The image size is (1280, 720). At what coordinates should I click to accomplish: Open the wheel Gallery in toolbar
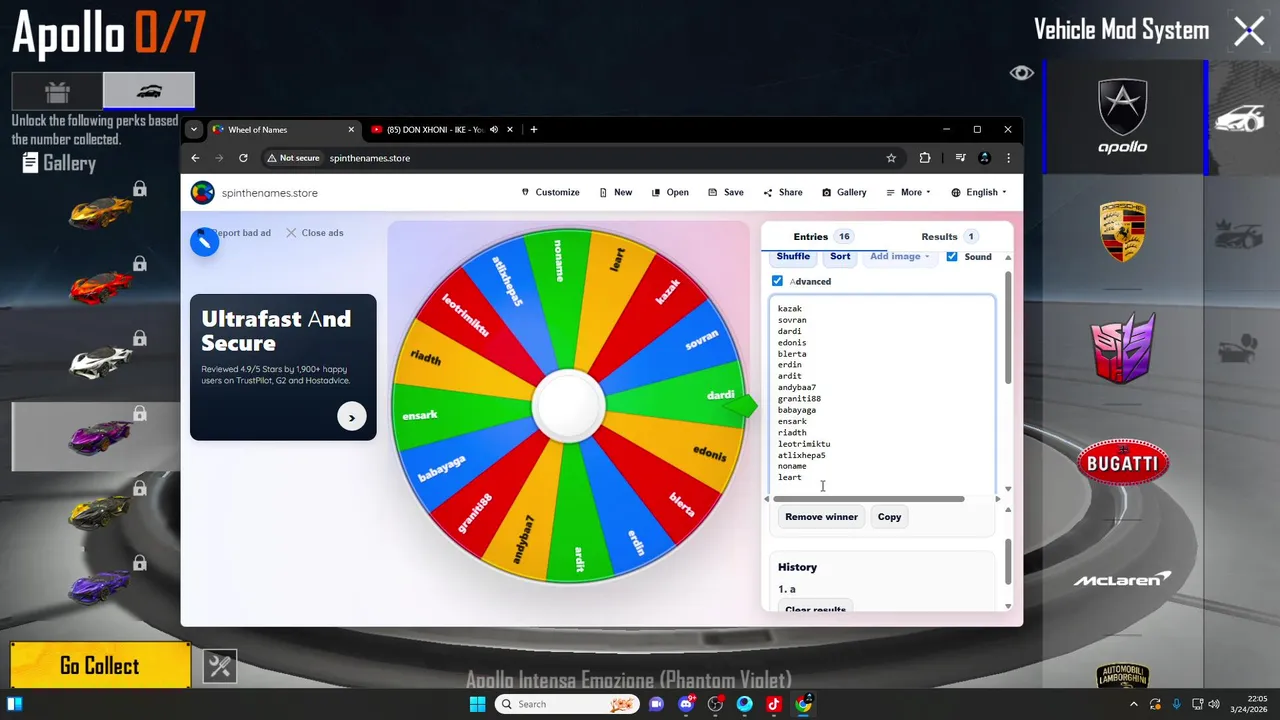pyautogui.click(x=844, y=192)
